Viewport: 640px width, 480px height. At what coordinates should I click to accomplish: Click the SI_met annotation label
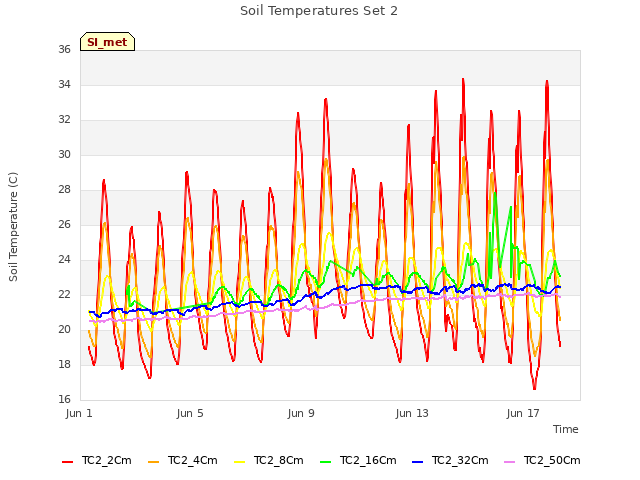pos(107,42)
